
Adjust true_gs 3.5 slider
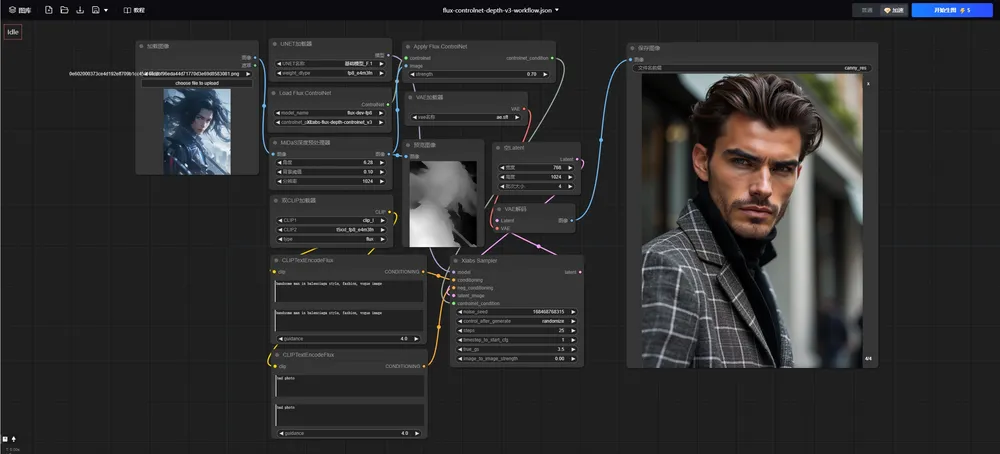pos(517,349)
